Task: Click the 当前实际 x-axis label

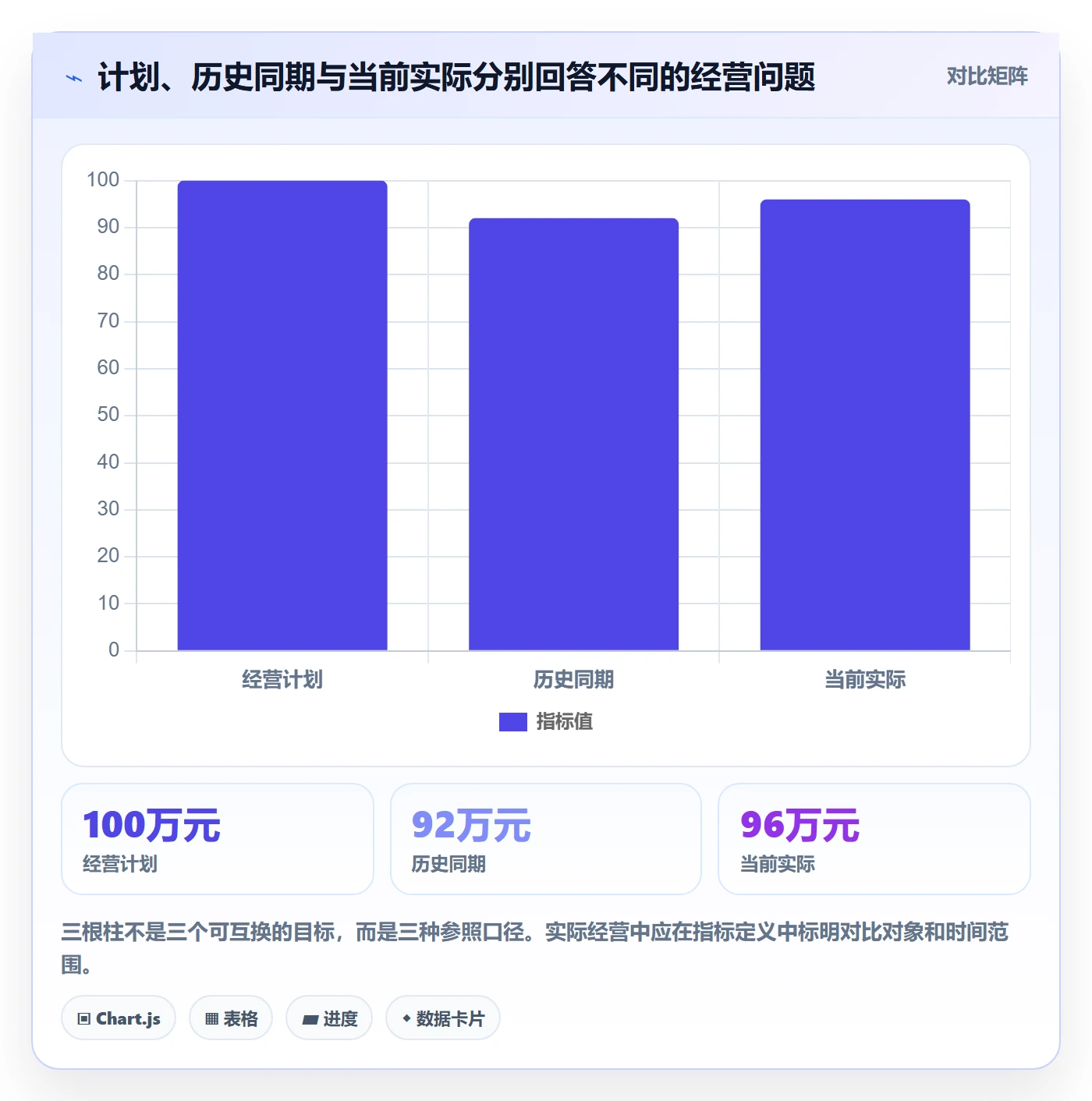Action: tap(865, 680)
